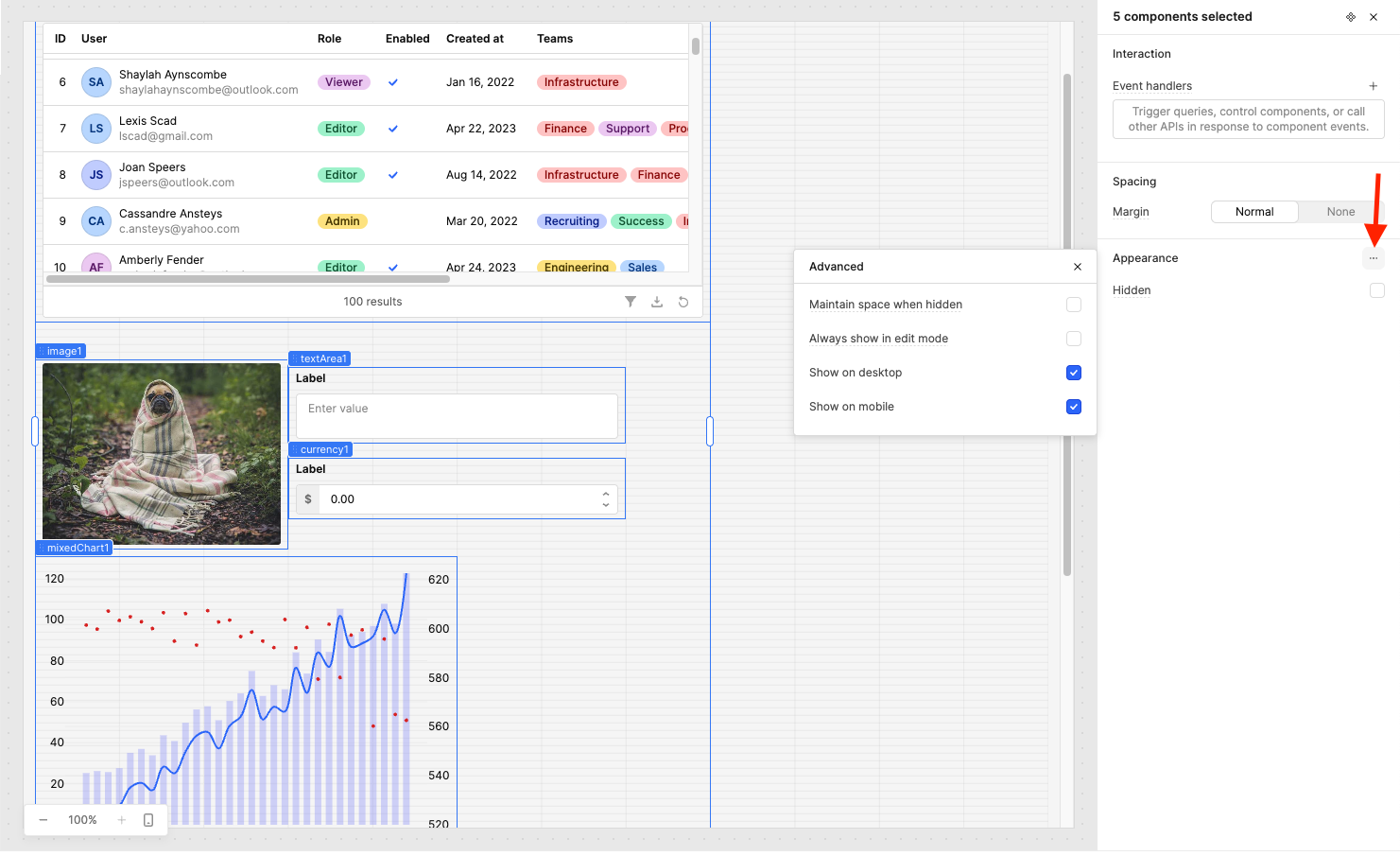Select the image1 component label
1400x856 pixels.
click(61, 351)
